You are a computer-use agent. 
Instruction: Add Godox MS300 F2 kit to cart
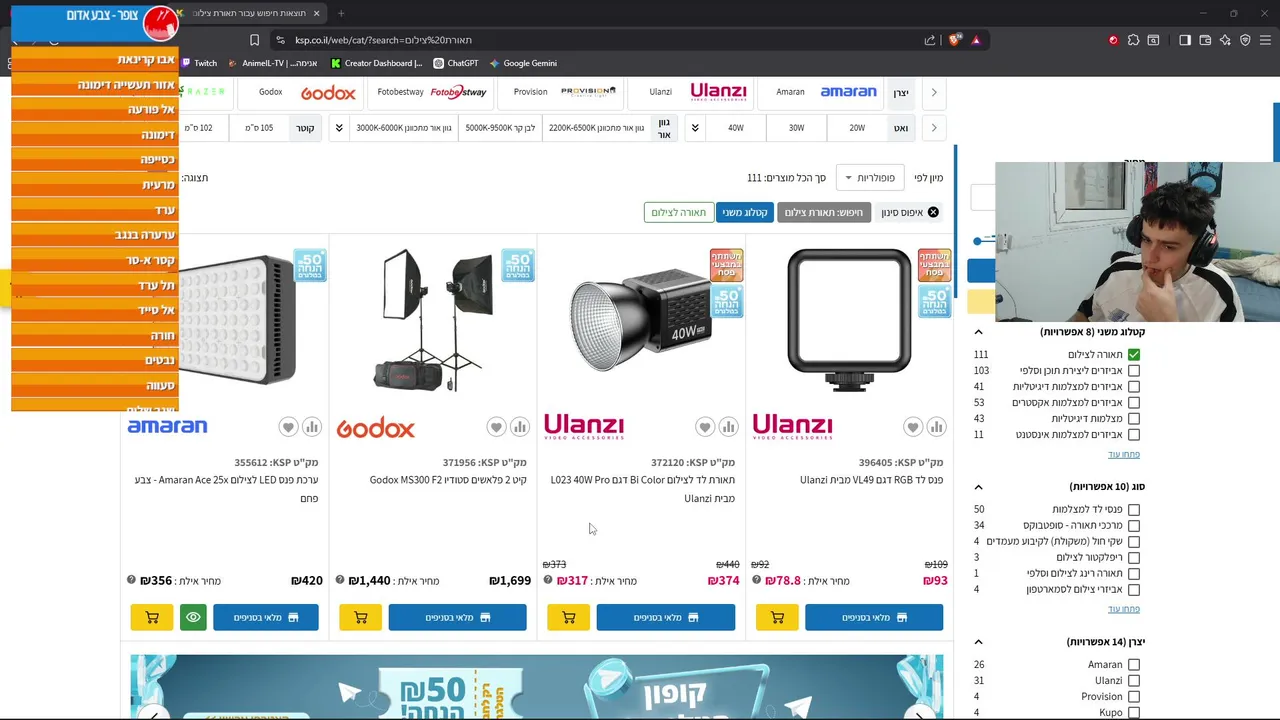361,617
